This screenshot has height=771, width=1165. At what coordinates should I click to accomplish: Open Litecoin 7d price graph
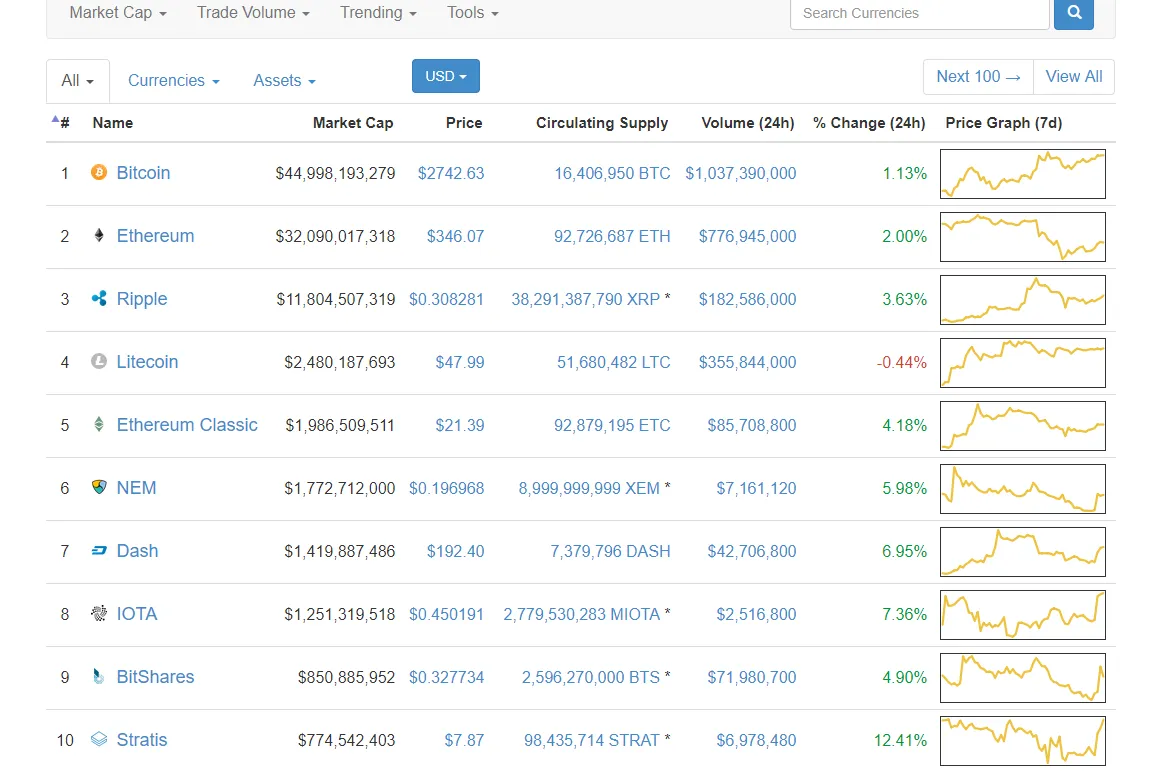click(1022, 362)
